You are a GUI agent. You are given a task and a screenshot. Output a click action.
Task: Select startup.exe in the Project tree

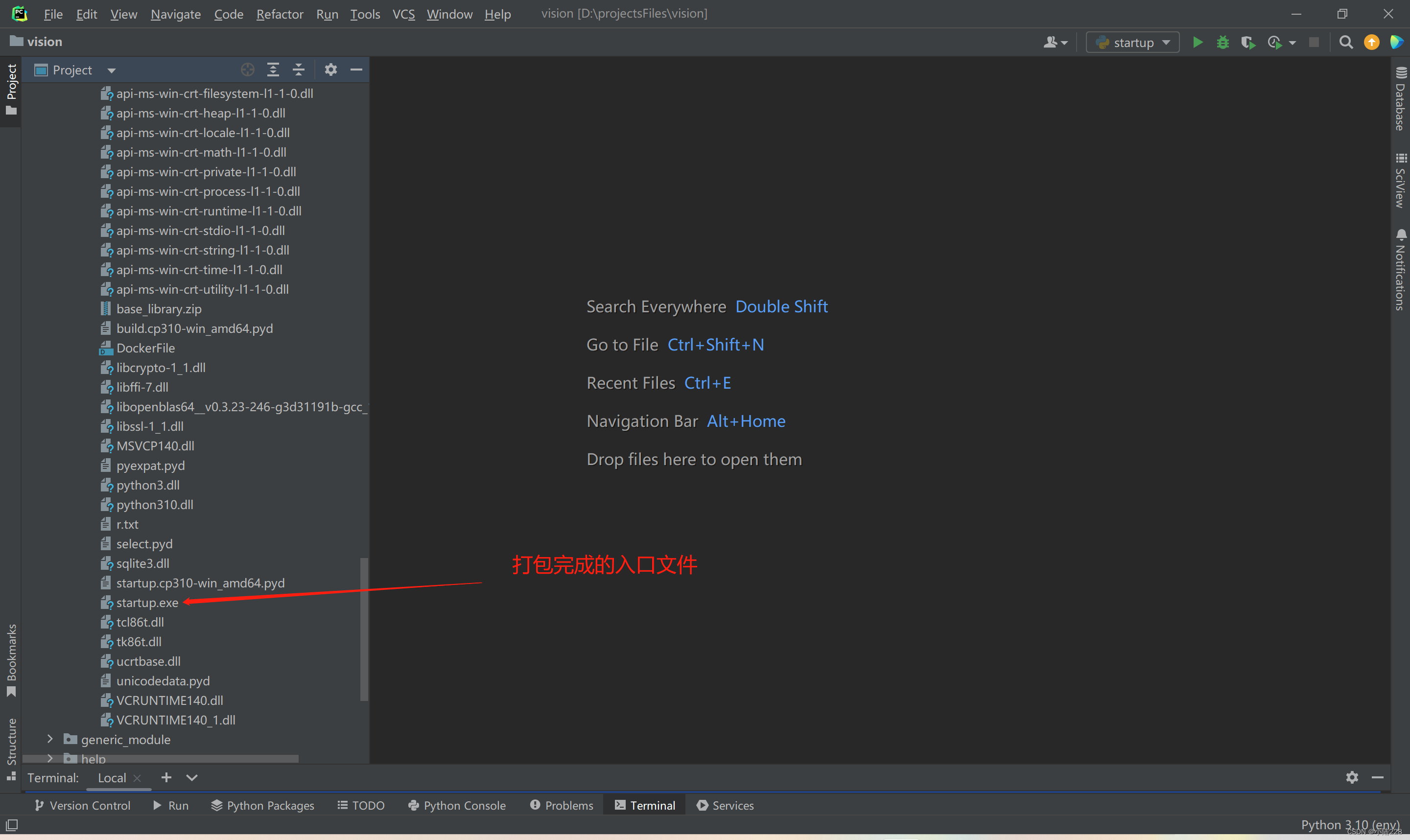(146, 602)
